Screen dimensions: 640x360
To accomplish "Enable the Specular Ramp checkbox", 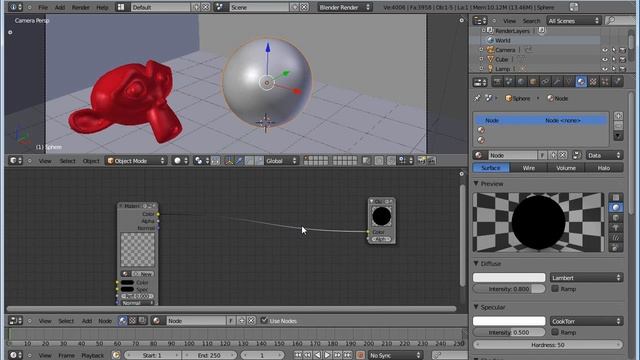I will [555, 332].
